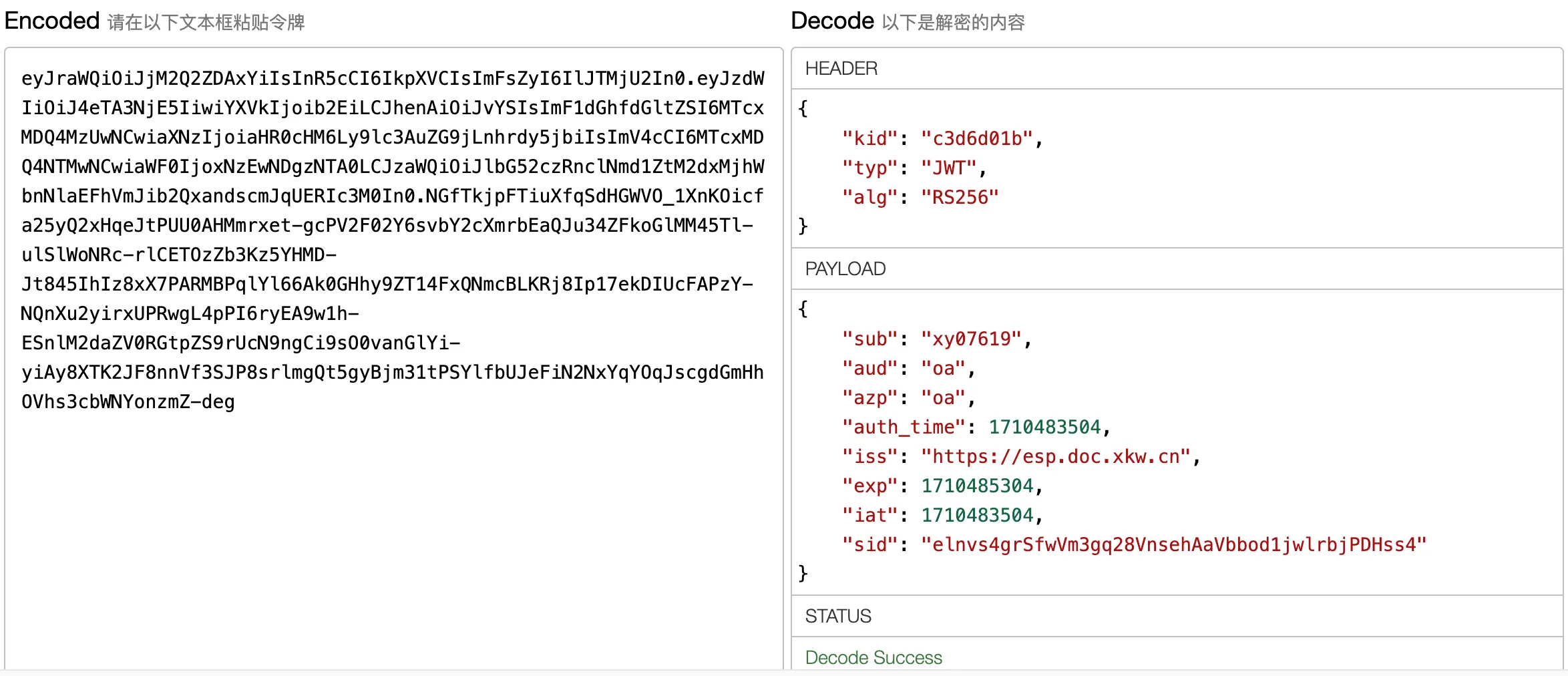Select the PAYLOAD section label

tap(845, 269)
